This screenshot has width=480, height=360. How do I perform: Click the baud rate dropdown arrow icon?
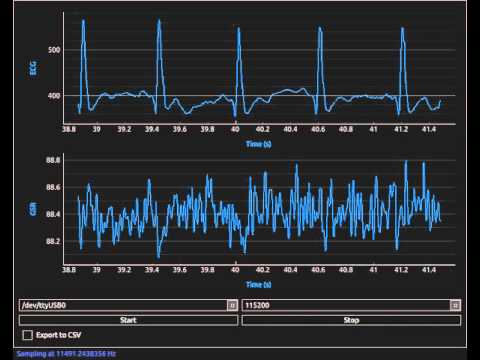[x=455, y=305]
